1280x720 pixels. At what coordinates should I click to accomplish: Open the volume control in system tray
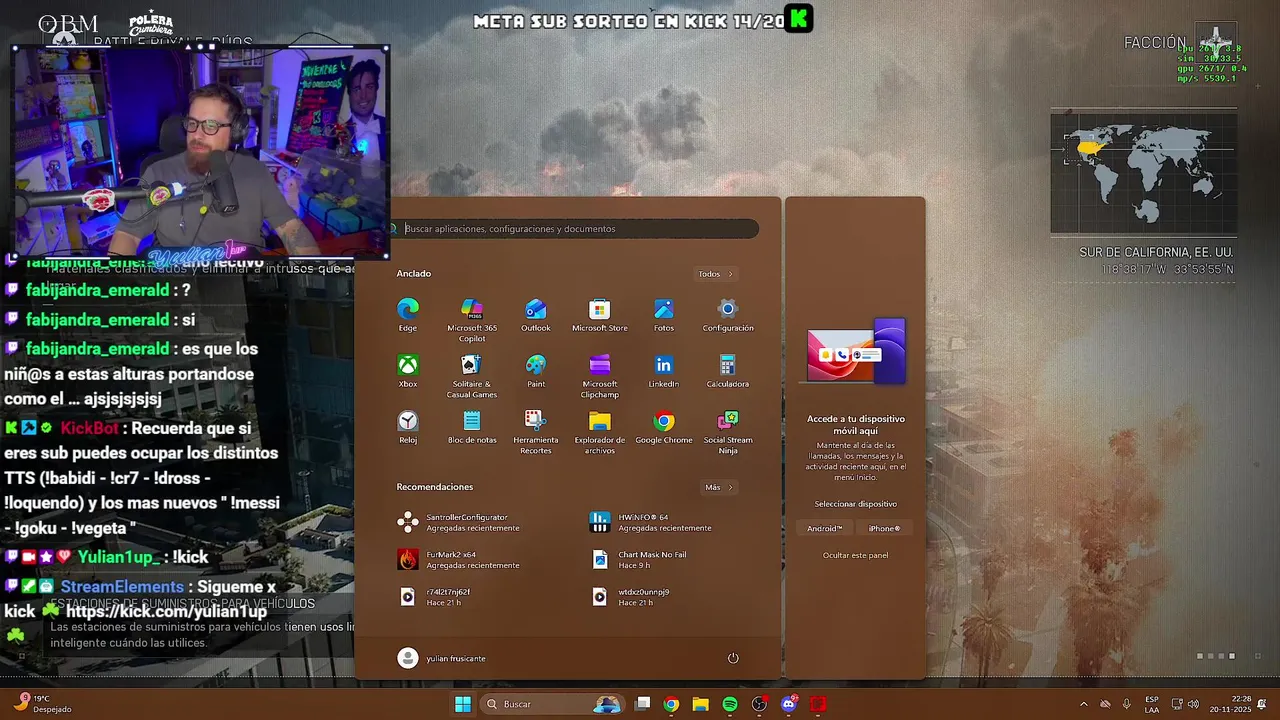click(1193, 704)
